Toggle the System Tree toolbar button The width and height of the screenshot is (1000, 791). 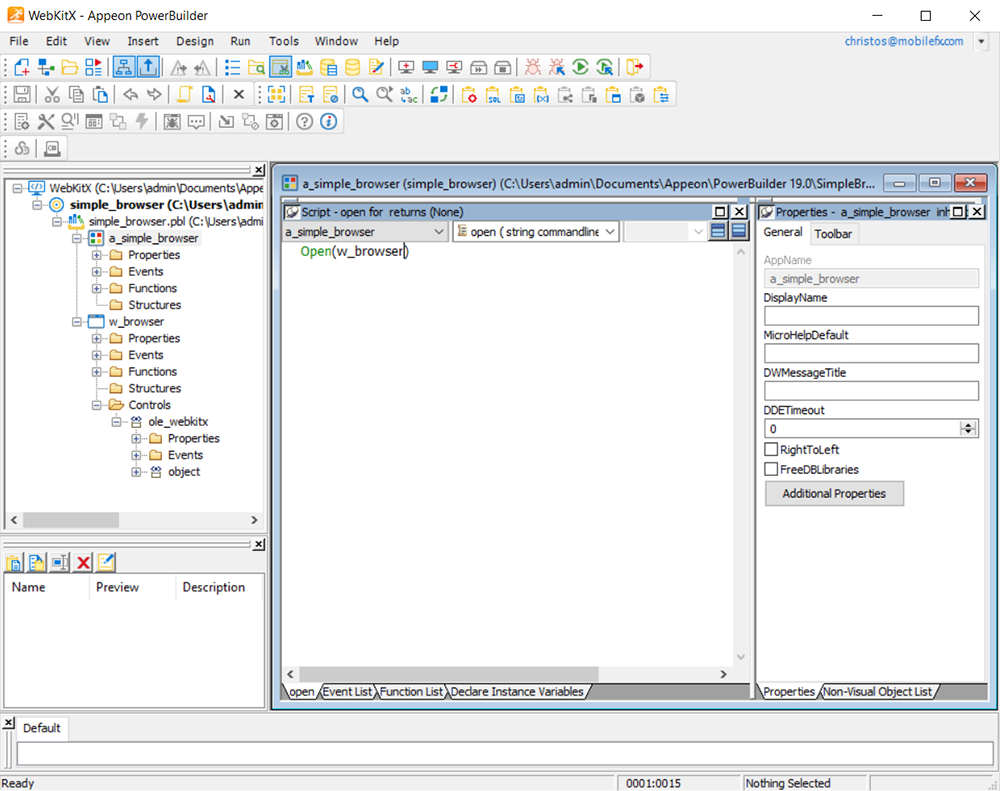tap(124, 67)
